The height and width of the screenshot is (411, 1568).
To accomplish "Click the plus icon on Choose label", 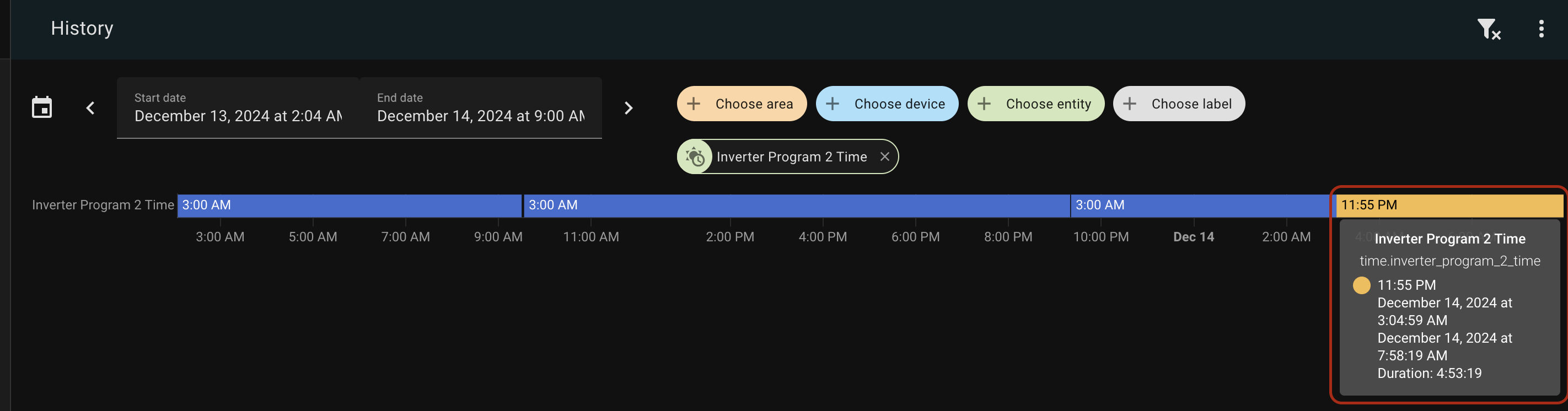I will click(x=1130, y=104).
